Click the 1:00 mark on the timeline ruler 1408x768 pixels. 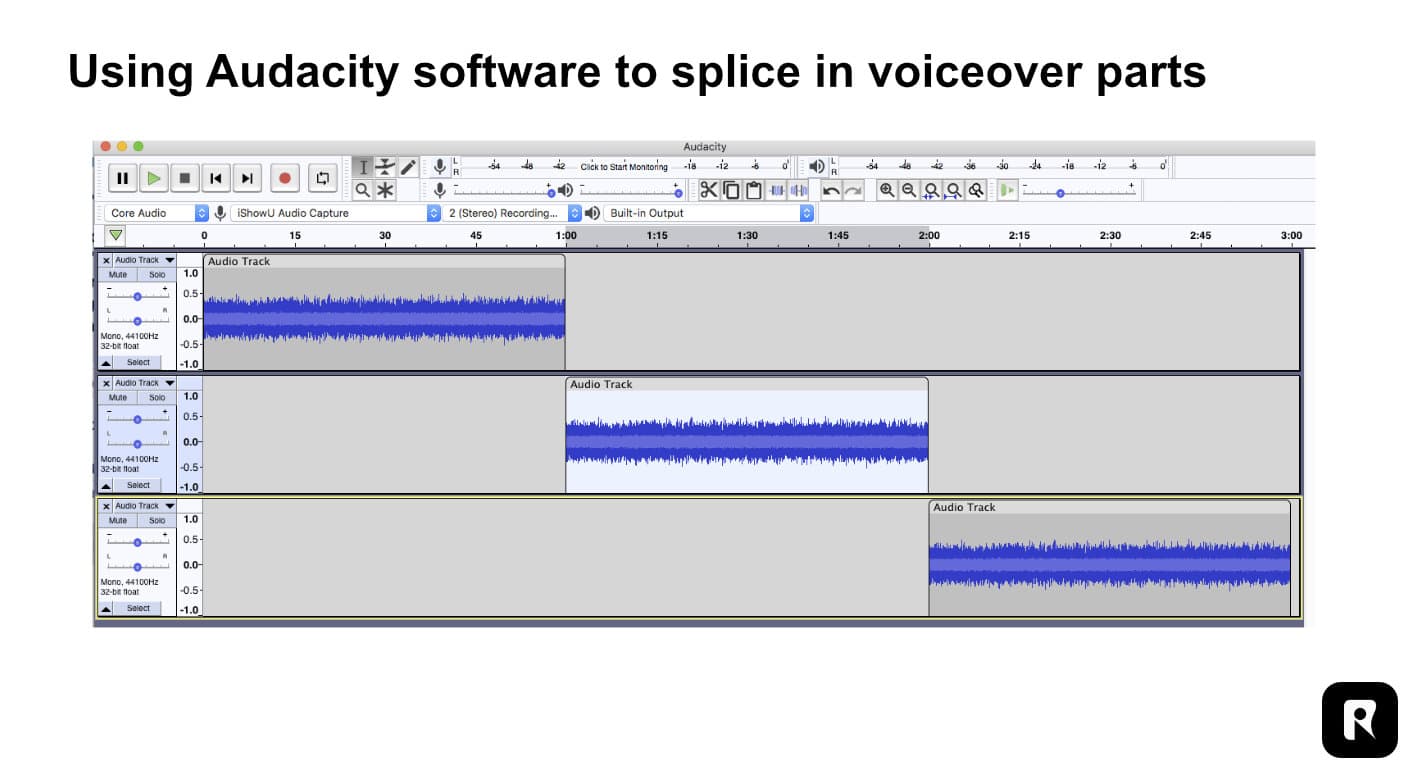click(566, 236)
